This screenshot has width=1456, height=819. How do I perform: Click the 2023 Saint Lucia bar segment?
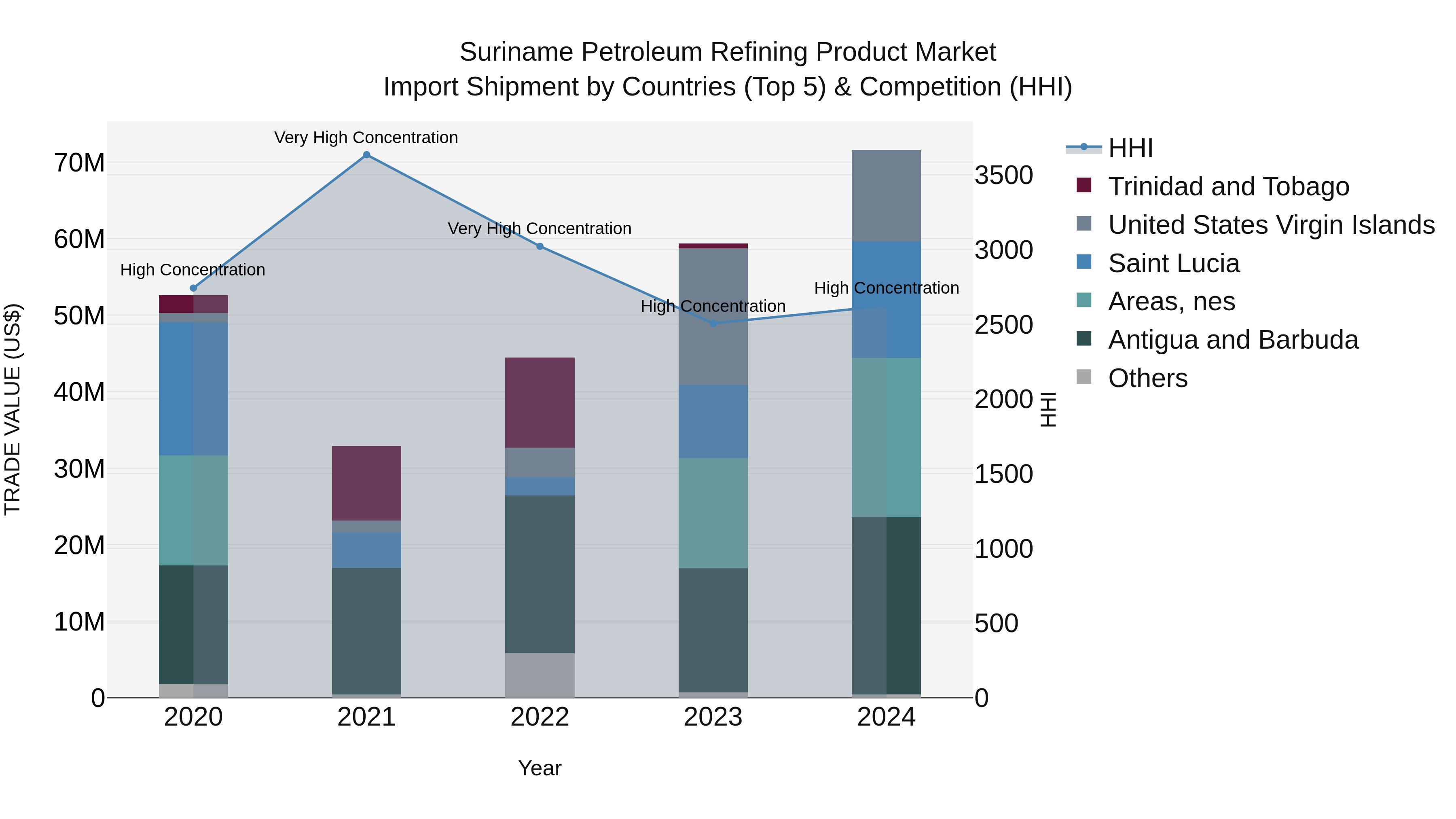pos(713,422)
